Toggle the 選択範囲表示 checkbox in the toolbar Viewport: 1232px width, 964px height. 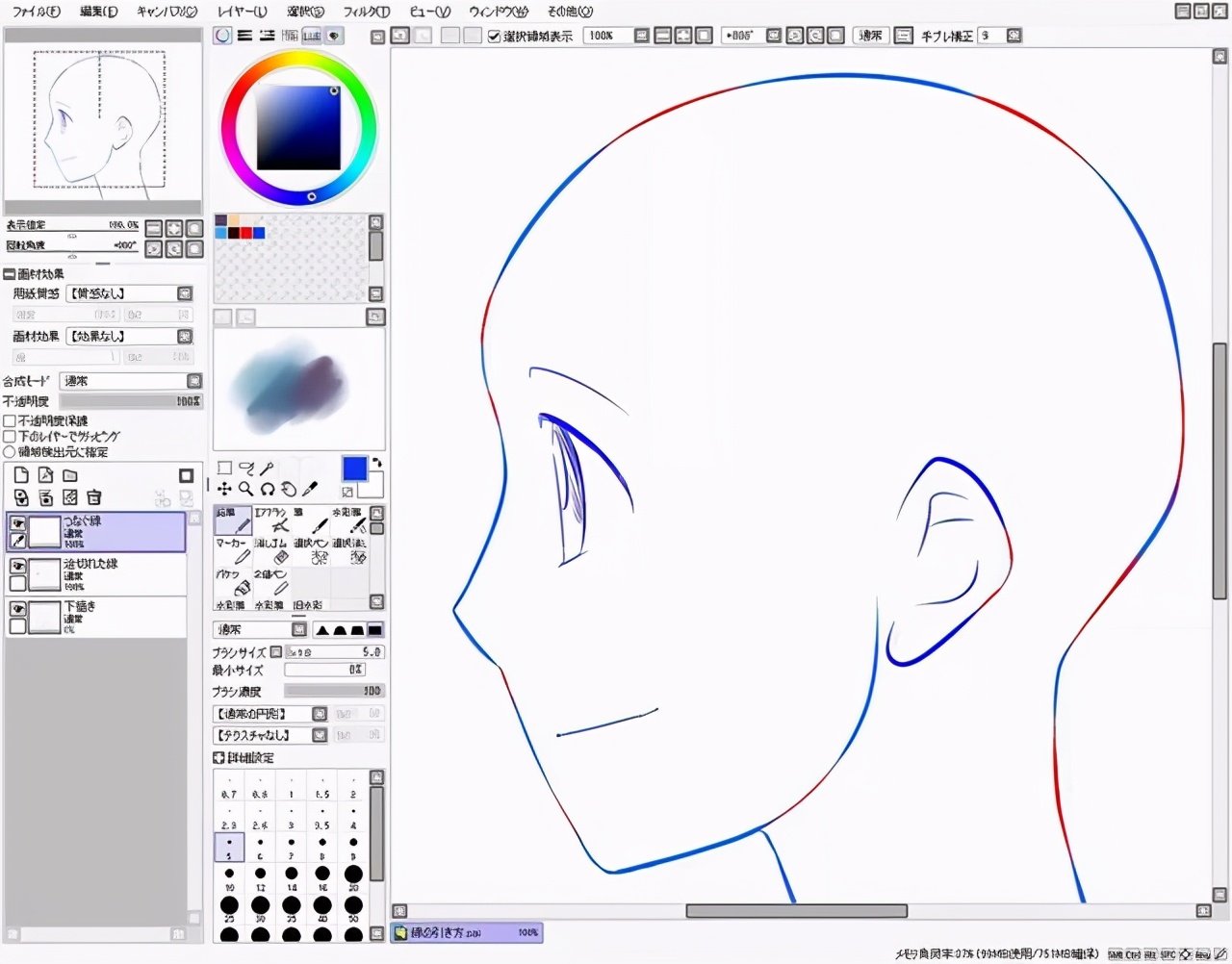click(495, 36)
